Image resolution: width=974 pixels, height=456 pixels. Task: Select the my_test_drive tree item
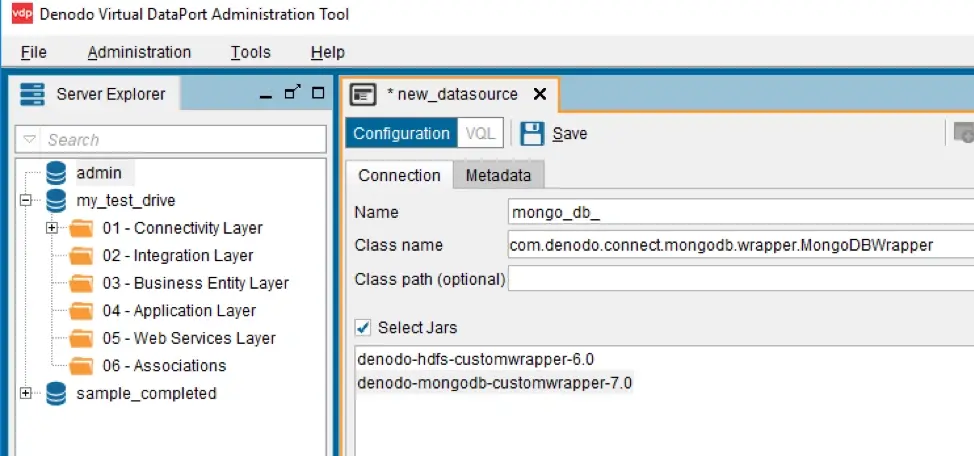(125, 201)
